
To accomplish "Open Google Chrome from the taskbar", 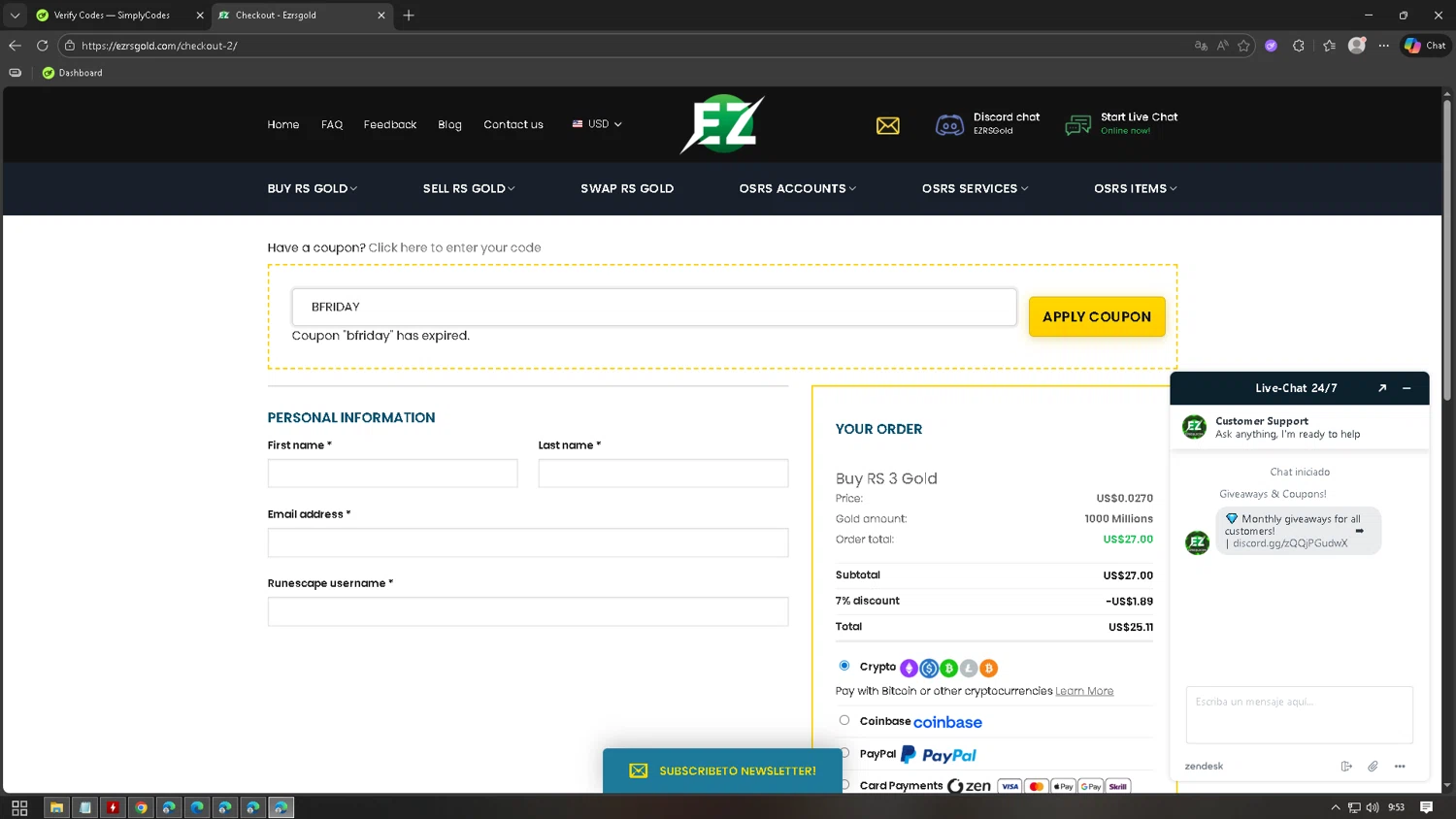I will click(142, 807).
